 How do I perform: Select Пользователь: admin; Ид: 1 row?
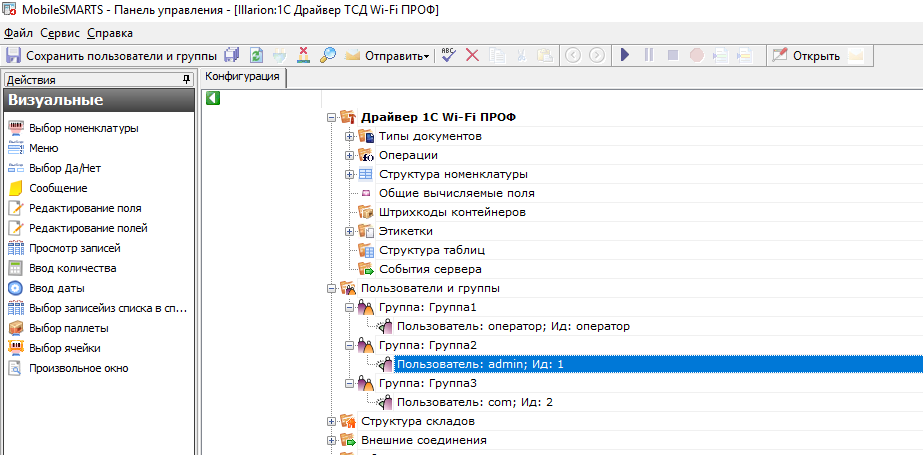[x=659, y=364]
